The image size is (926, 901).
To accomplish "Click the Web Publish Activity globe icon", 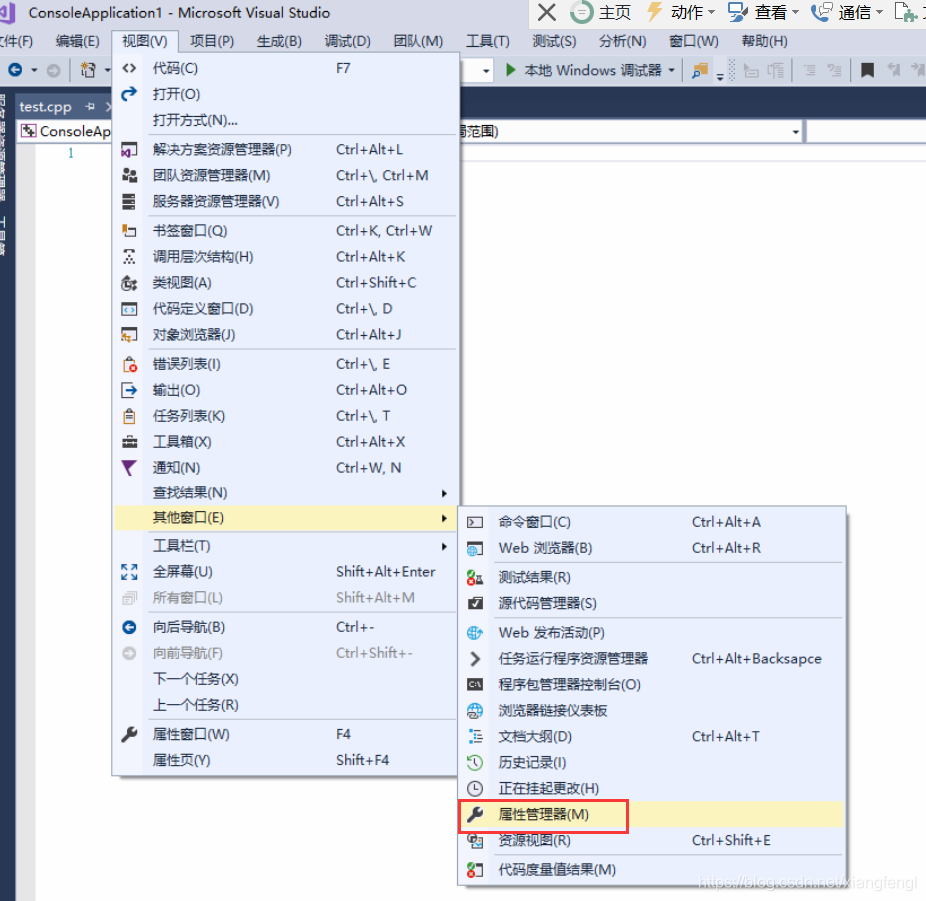I will pos(475,633).
